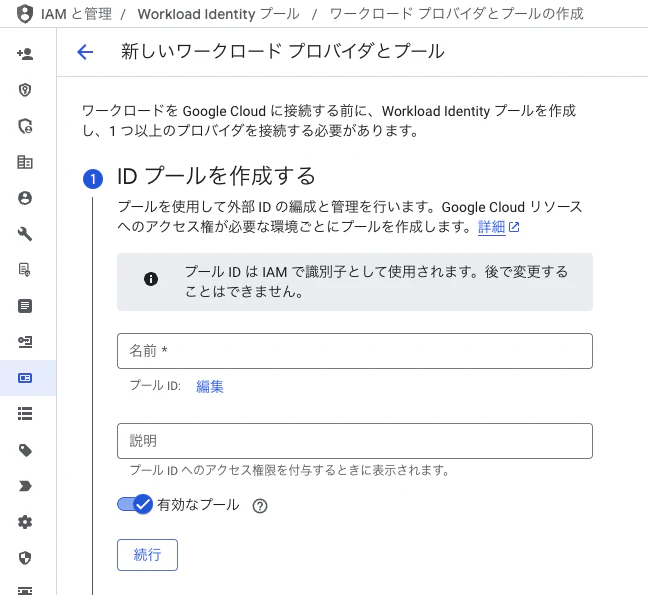648x595 pixels.
Task: Open the building-shaped organization icon in sidebar
Action: coord(26,162)
